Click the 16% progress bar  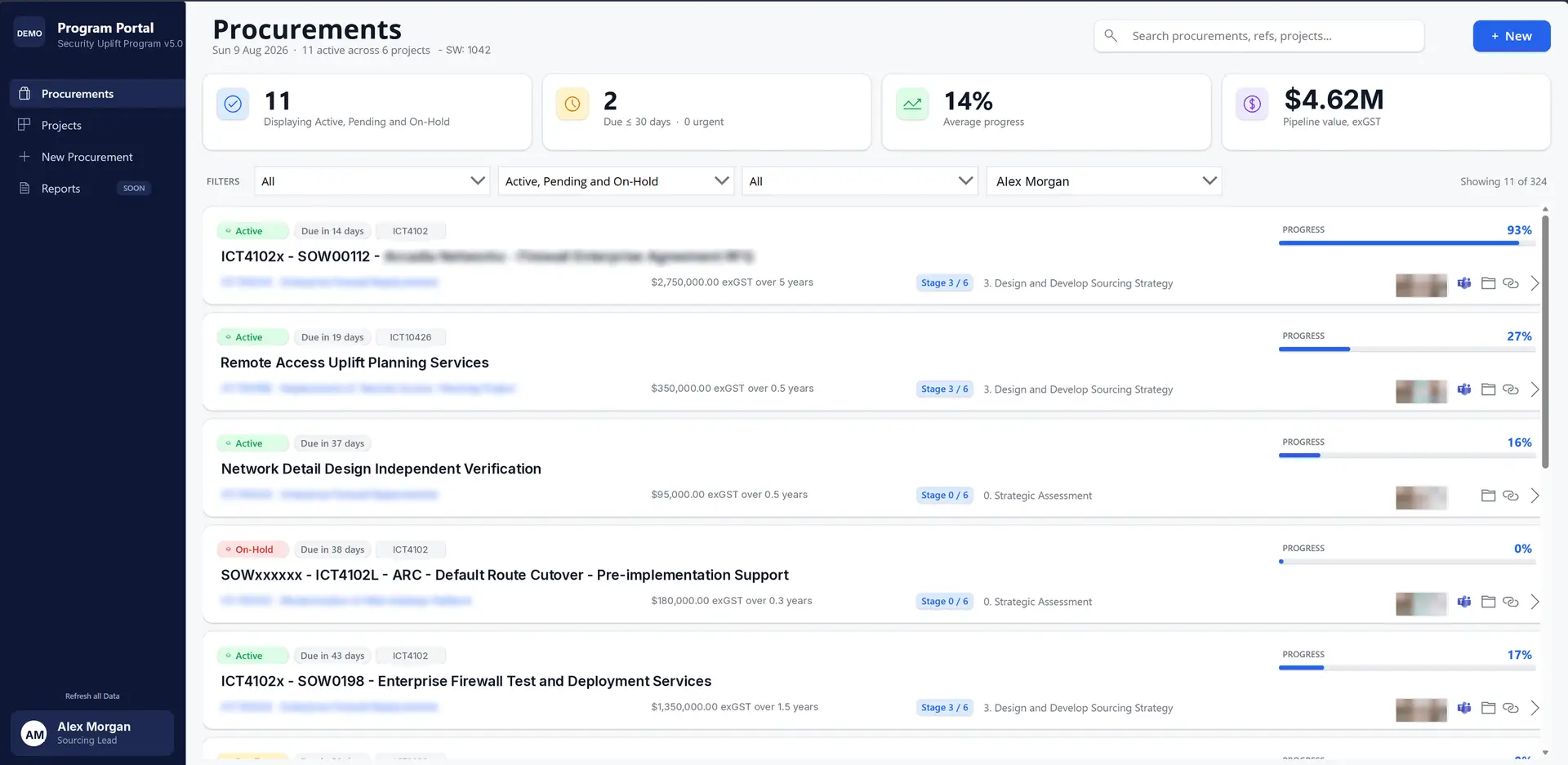(x=1407, y=456)
